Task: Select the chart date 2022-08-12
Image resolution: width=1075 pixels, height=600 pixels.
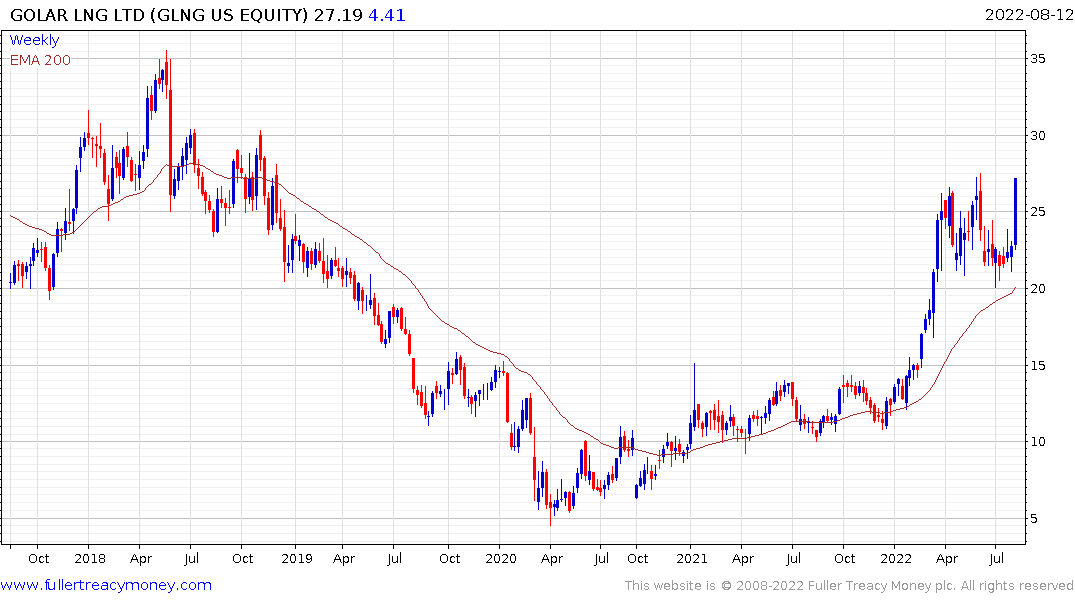Action: 1028,15
